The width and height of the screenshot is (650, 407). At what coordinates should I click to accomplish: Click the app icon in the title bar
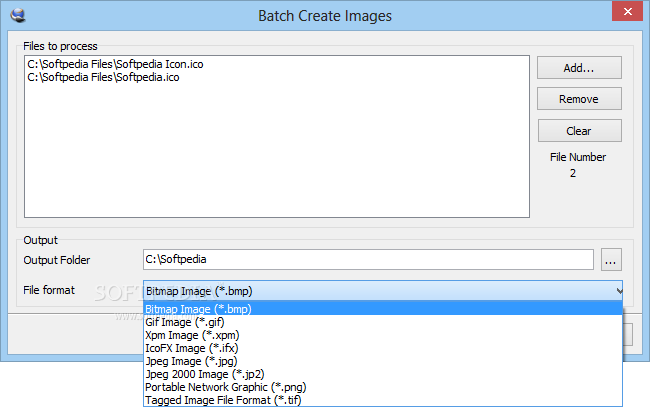pos(18,16)
